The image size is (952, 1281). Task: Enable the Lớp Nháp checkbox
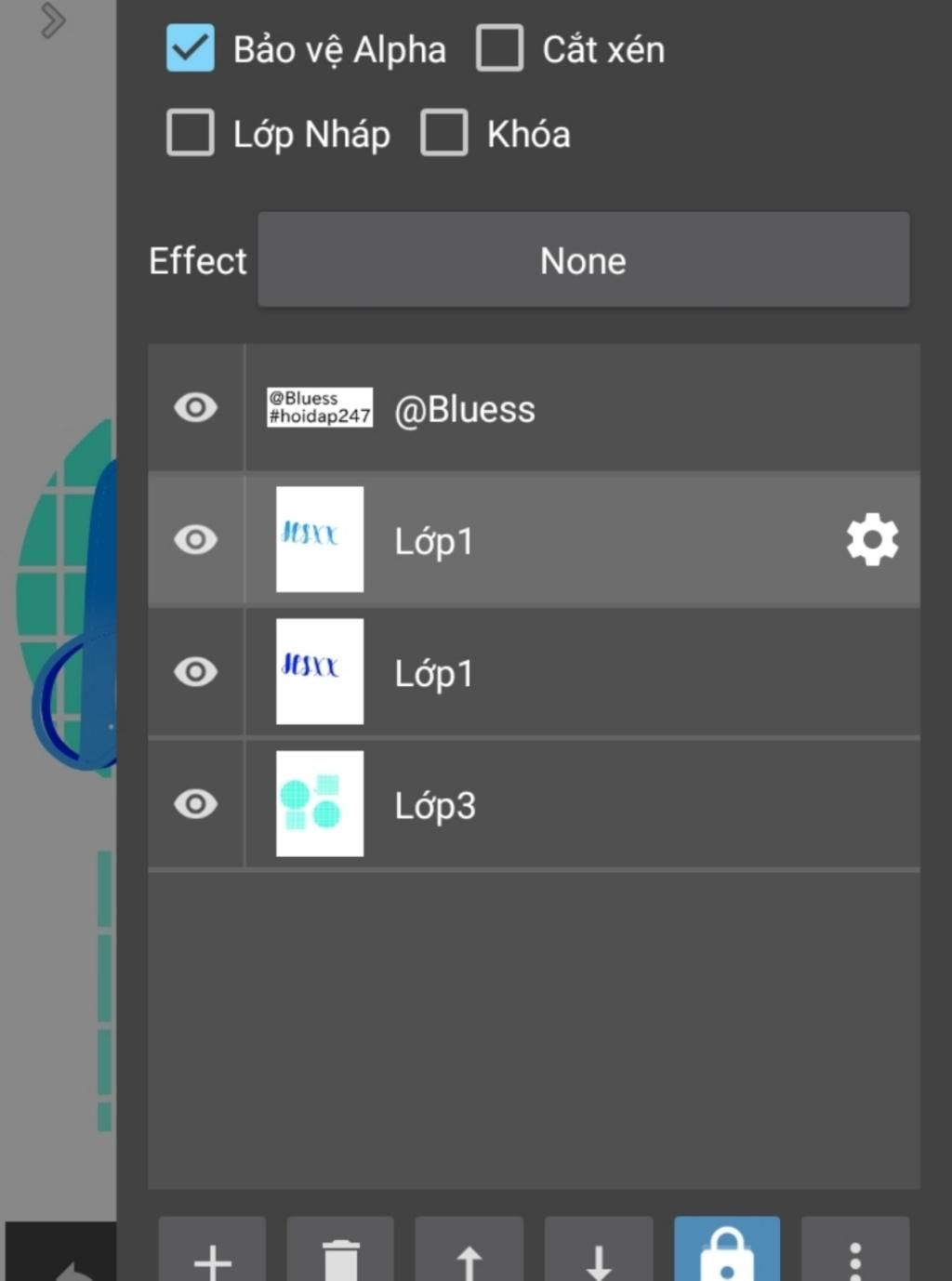pos(191,133)
